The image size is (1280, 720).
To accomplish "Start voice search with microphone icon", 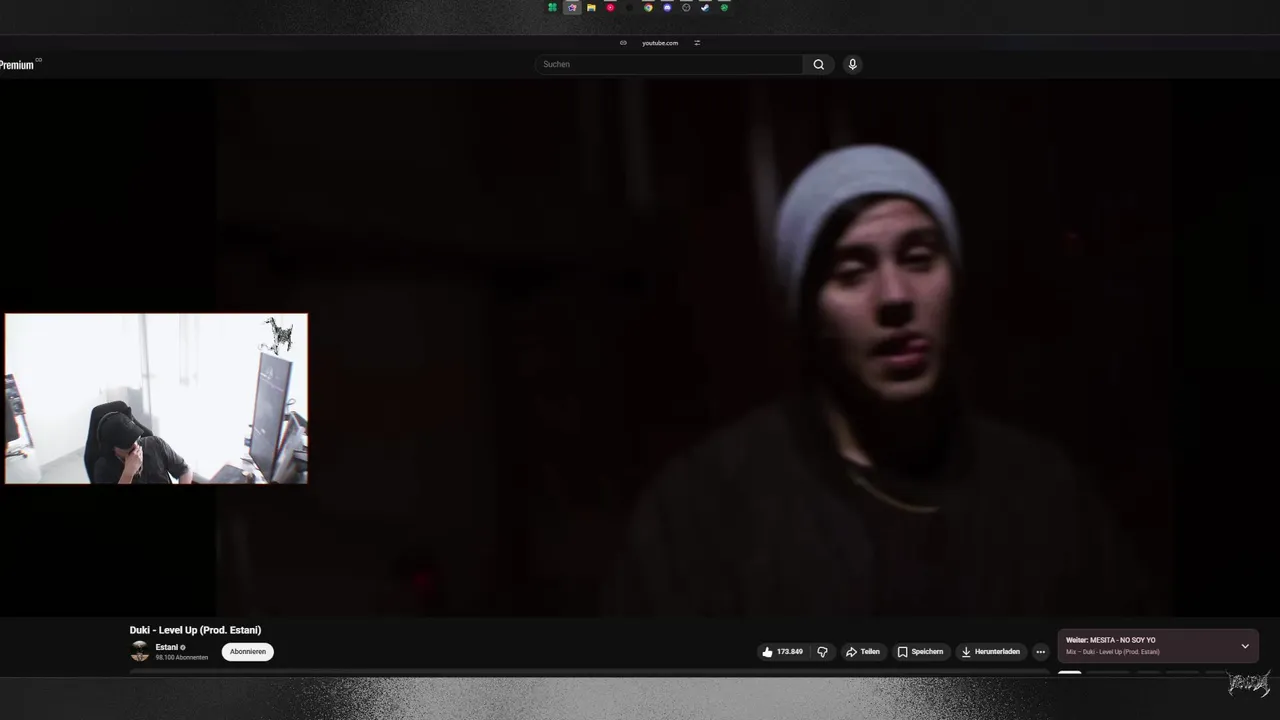I will point(852,64).
